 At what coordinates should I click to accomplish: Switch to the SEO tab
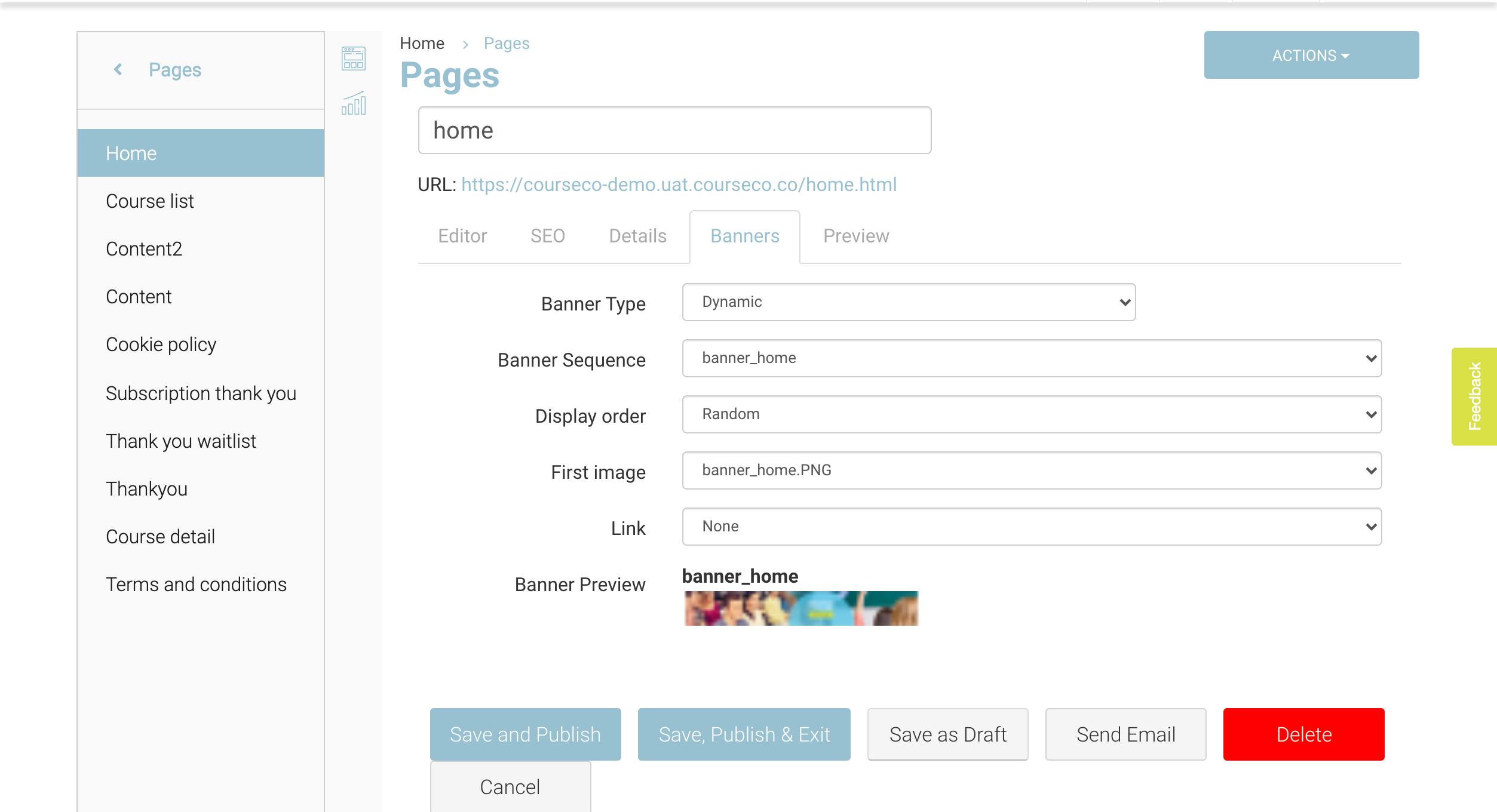[547, 236]
